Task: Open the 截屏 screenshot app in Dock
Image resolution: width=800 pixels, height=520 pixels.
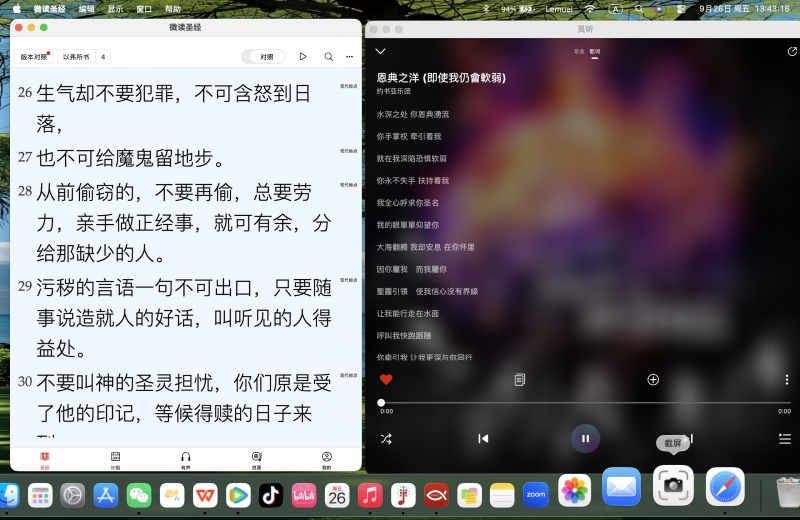Action: 673,486
